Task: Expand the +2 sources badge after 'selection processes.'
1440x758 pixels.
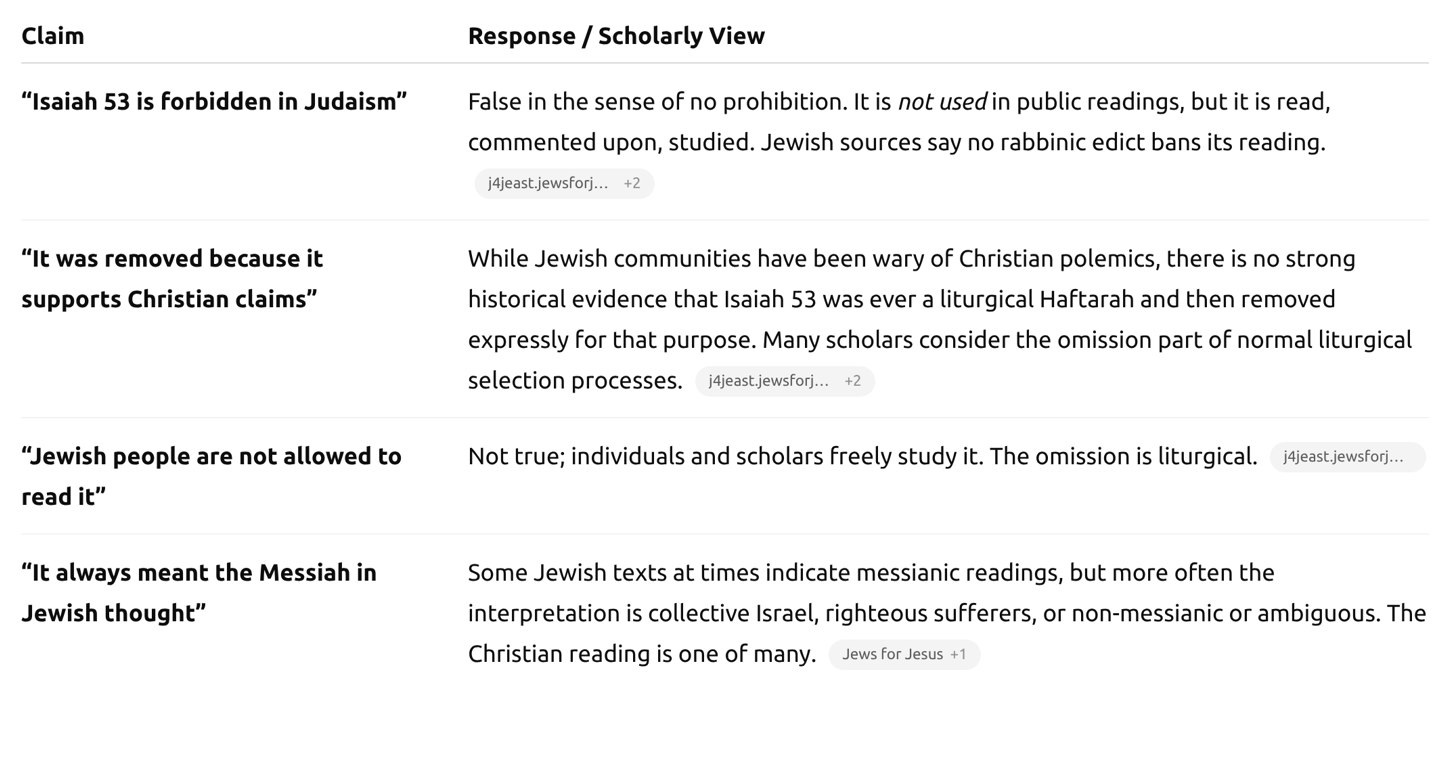Action: (x=853, y=381)
